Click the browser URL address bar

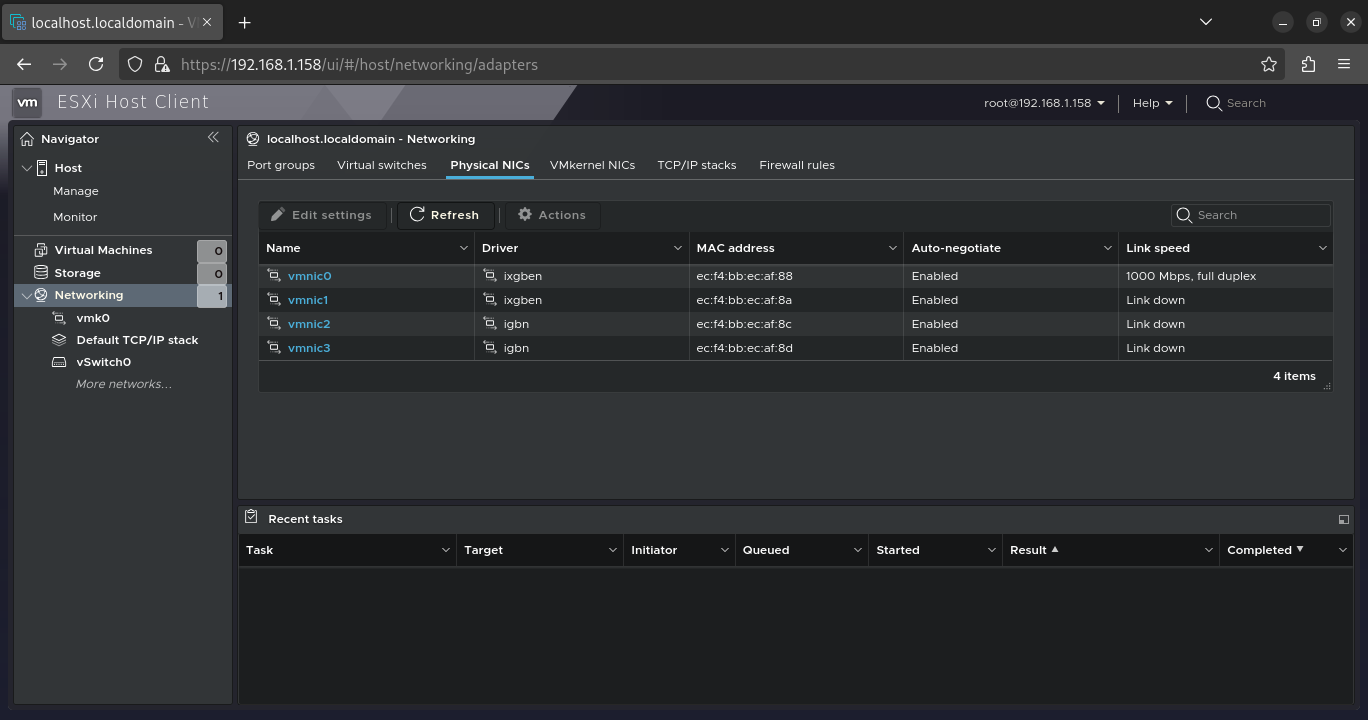tap(700, 64)
